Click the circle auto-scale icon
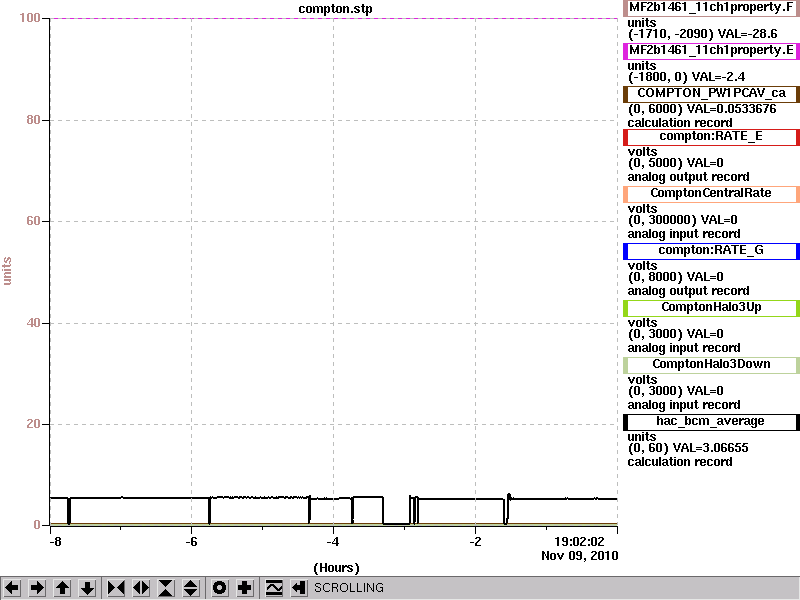The image size is (800, 600). [219, 588]
